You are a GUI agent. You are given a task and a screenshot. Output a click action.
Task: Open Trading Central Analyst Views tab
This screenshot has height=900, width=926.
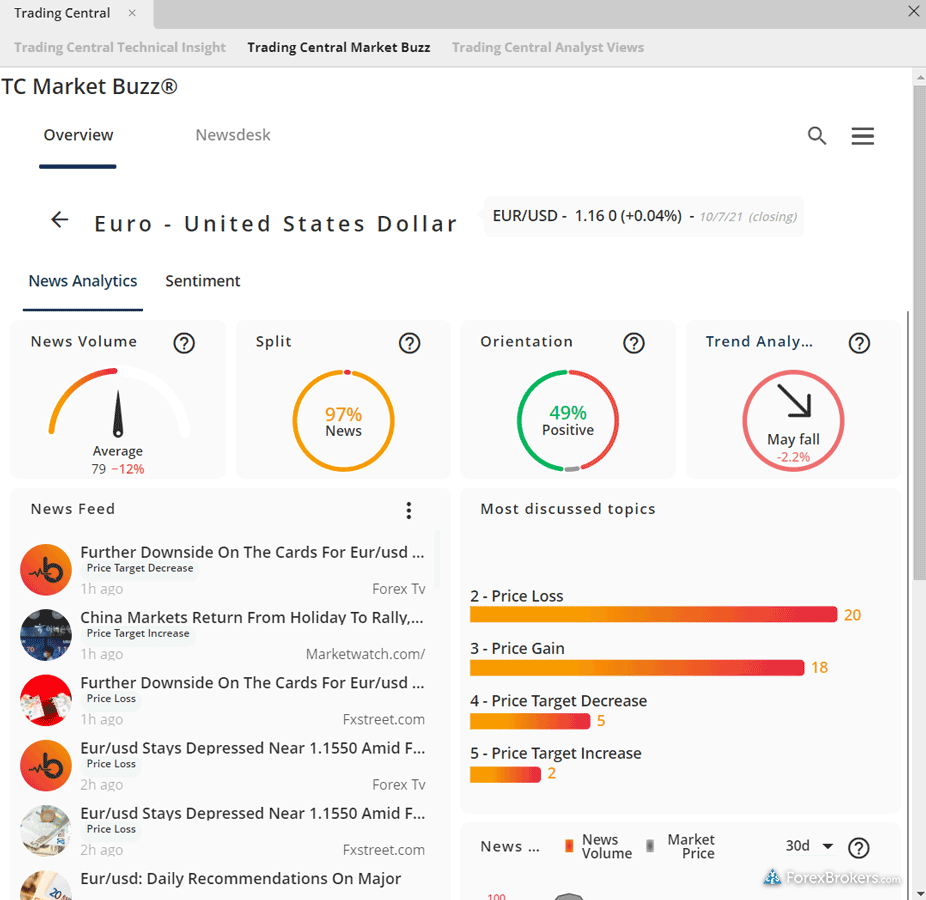click(547, 47)
